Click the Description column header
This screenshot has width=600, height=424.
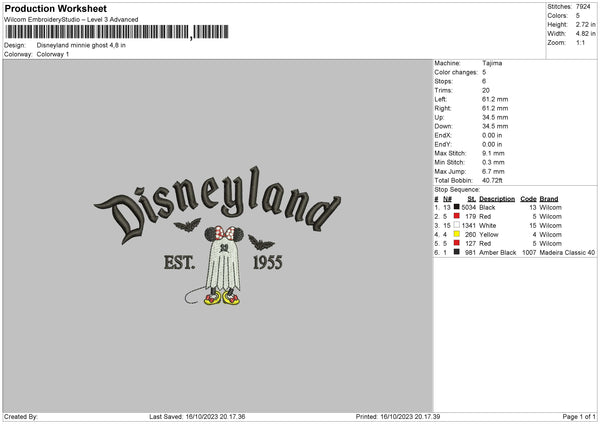[x=497, y=199]
